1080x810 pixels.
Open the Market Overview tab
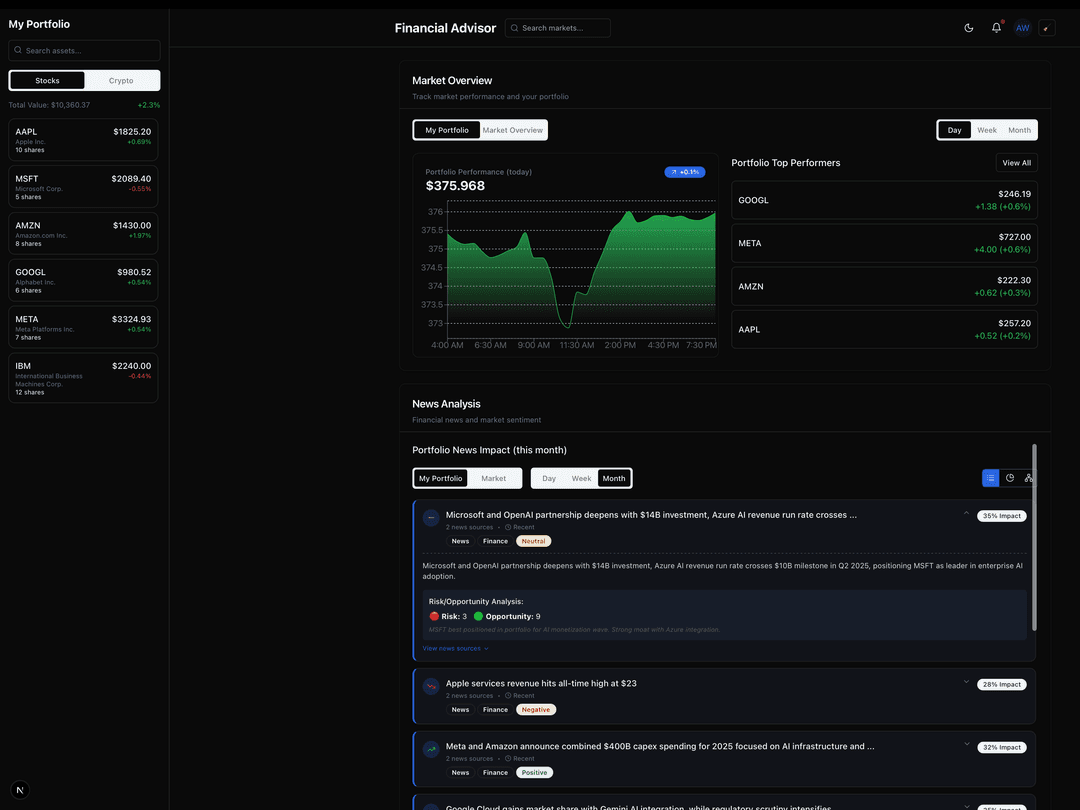512,130
